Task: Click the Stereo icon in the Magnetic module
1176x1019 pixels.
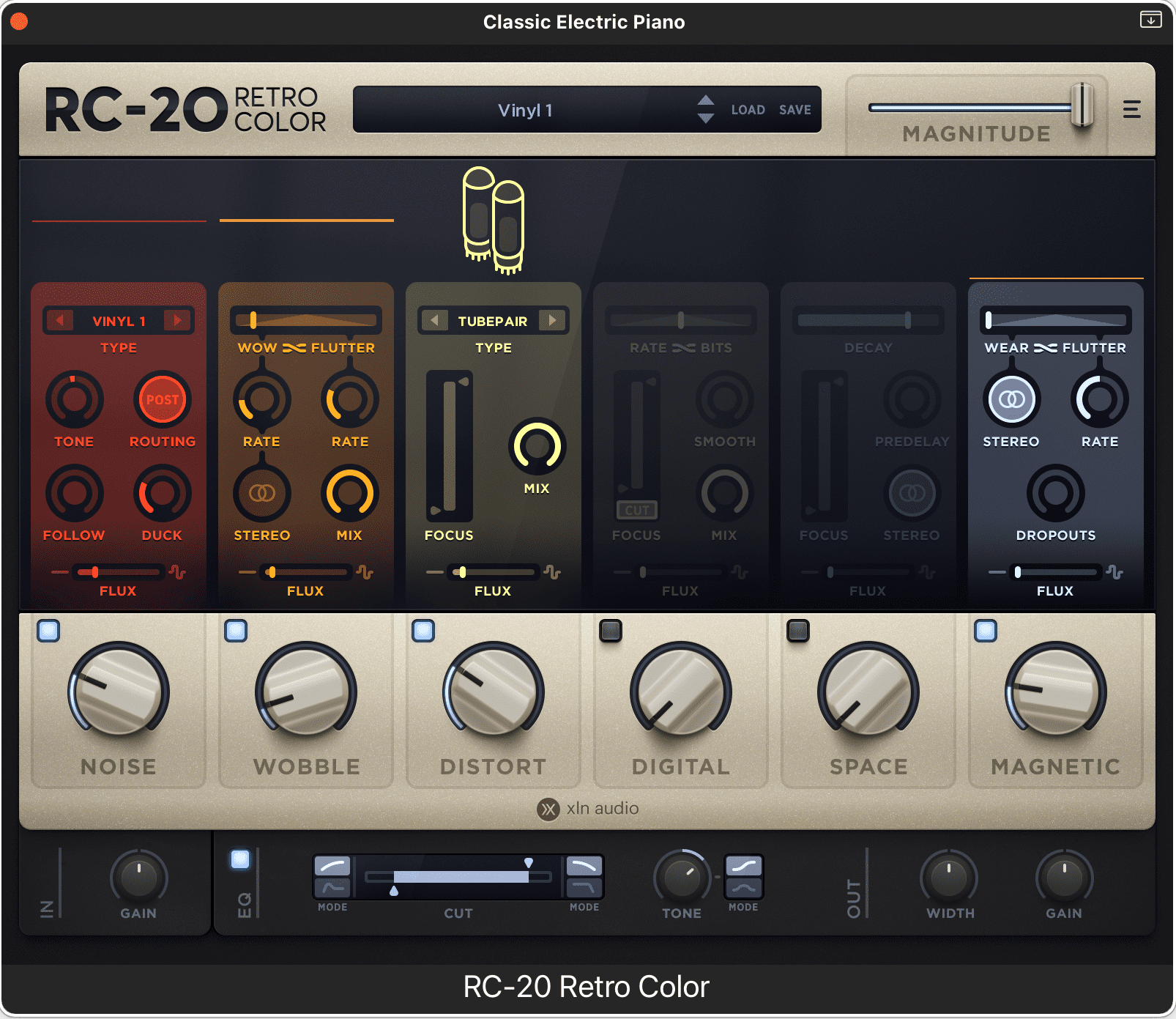Action: (1011, 400)
